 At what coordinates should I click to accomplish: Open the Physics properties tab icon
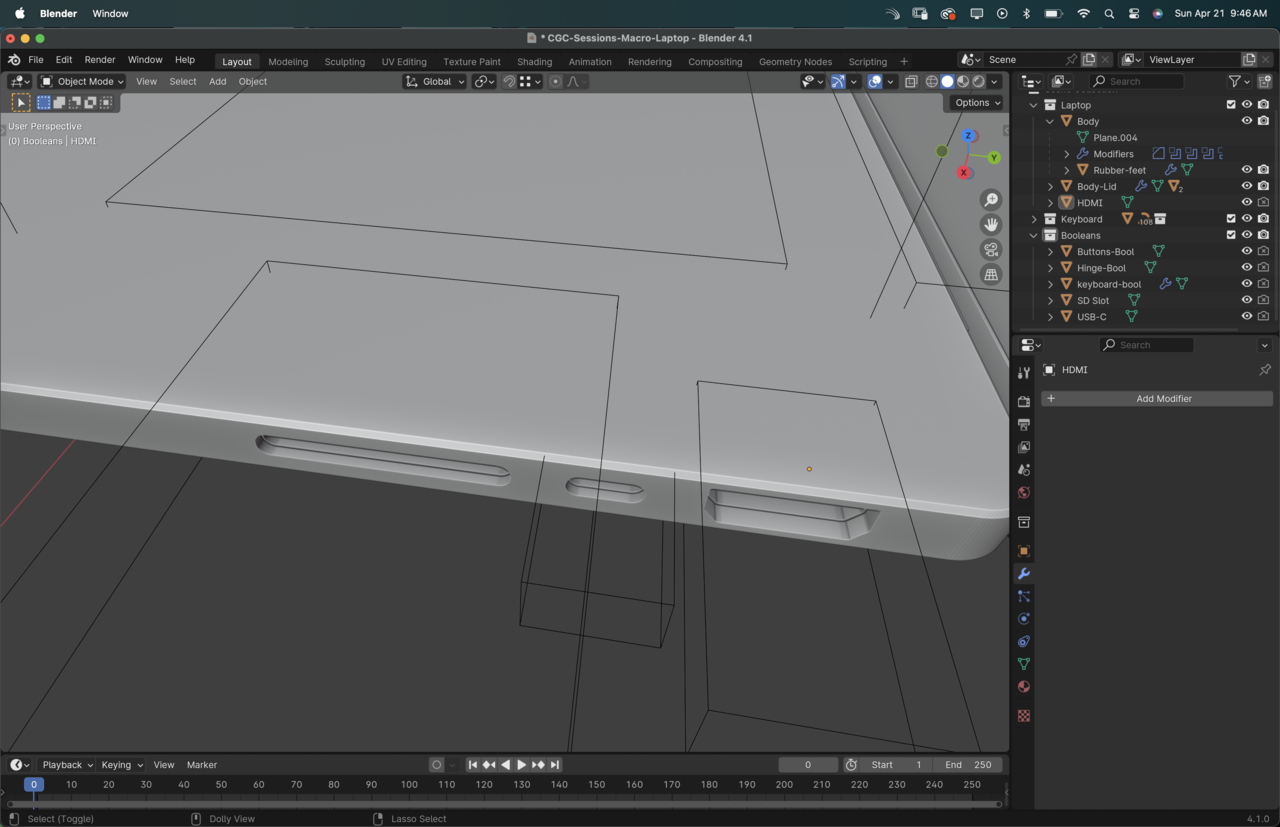[1023, 619]
